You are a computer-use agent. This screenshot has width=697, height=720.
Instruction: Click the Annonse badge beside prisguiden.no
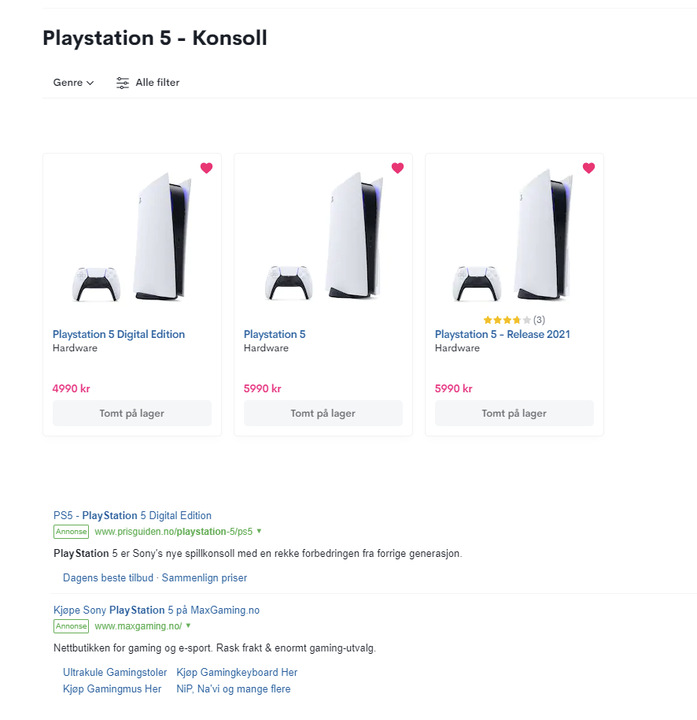pos(71,531)
